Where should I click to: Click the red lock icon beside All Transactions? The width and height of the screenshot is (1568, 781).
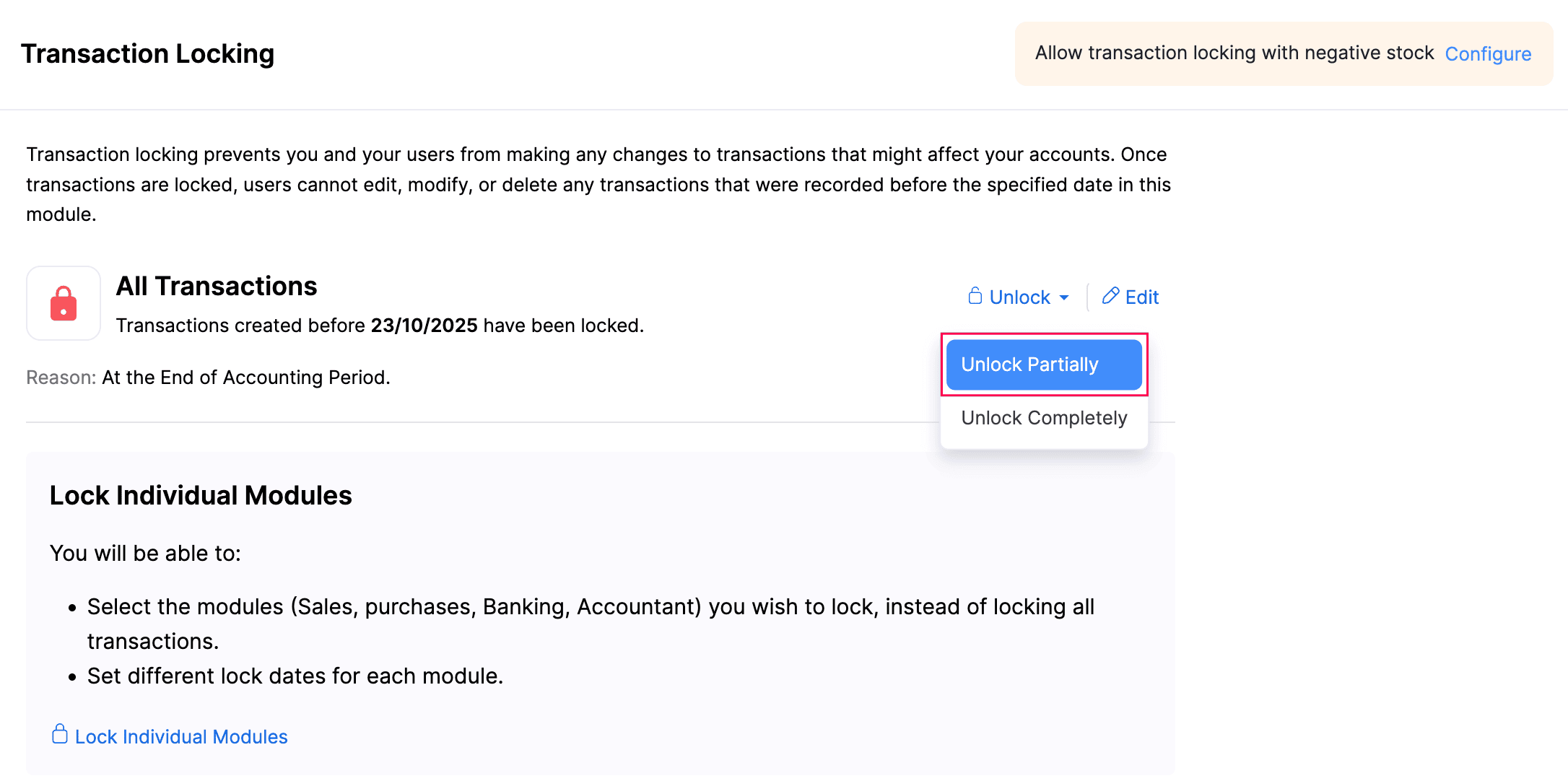64,303
